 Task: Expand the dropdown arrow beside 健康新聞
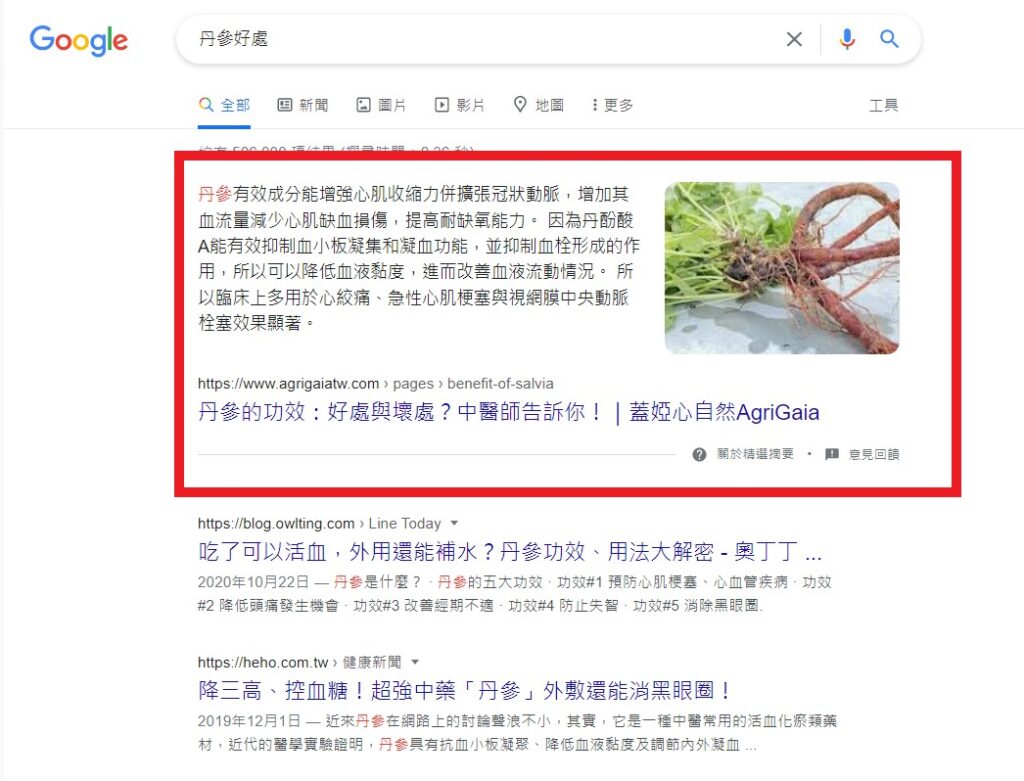tap(415, 662)
